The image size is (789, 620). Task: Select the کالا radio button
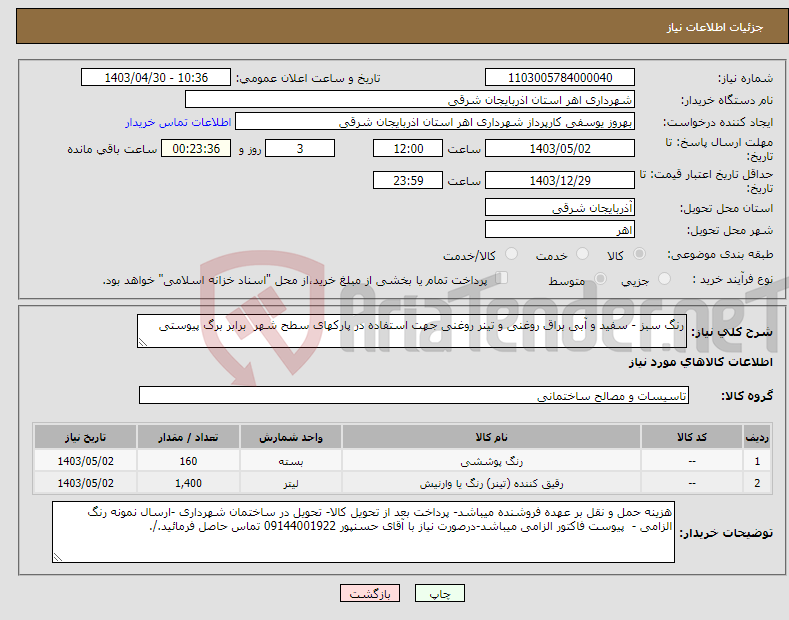639,254
